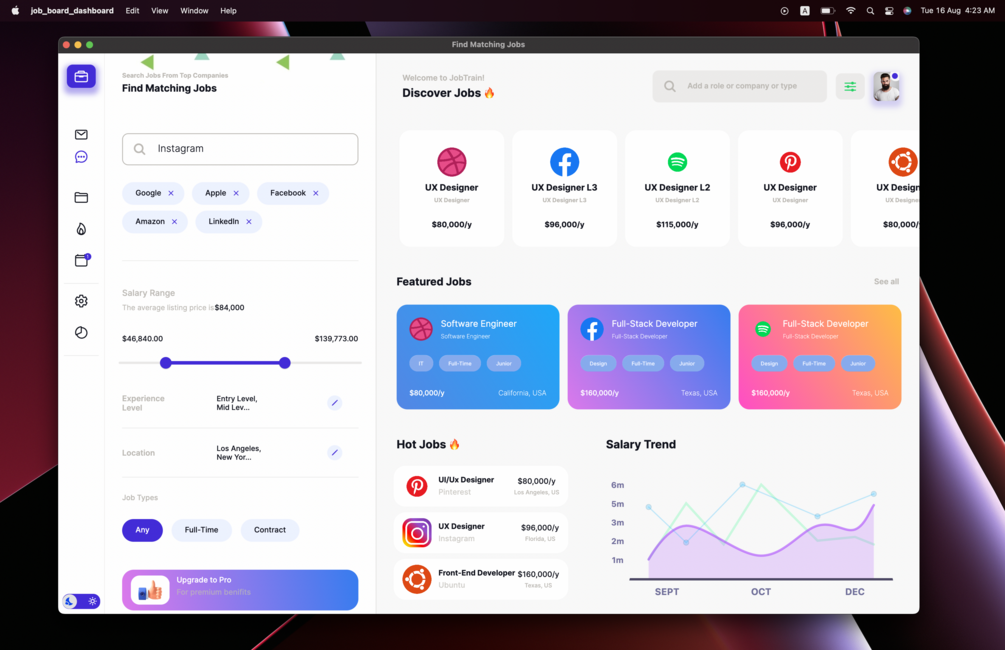Edit Location with pencil icon
This screenshot has height=650, width=1005.
(335, 453)
